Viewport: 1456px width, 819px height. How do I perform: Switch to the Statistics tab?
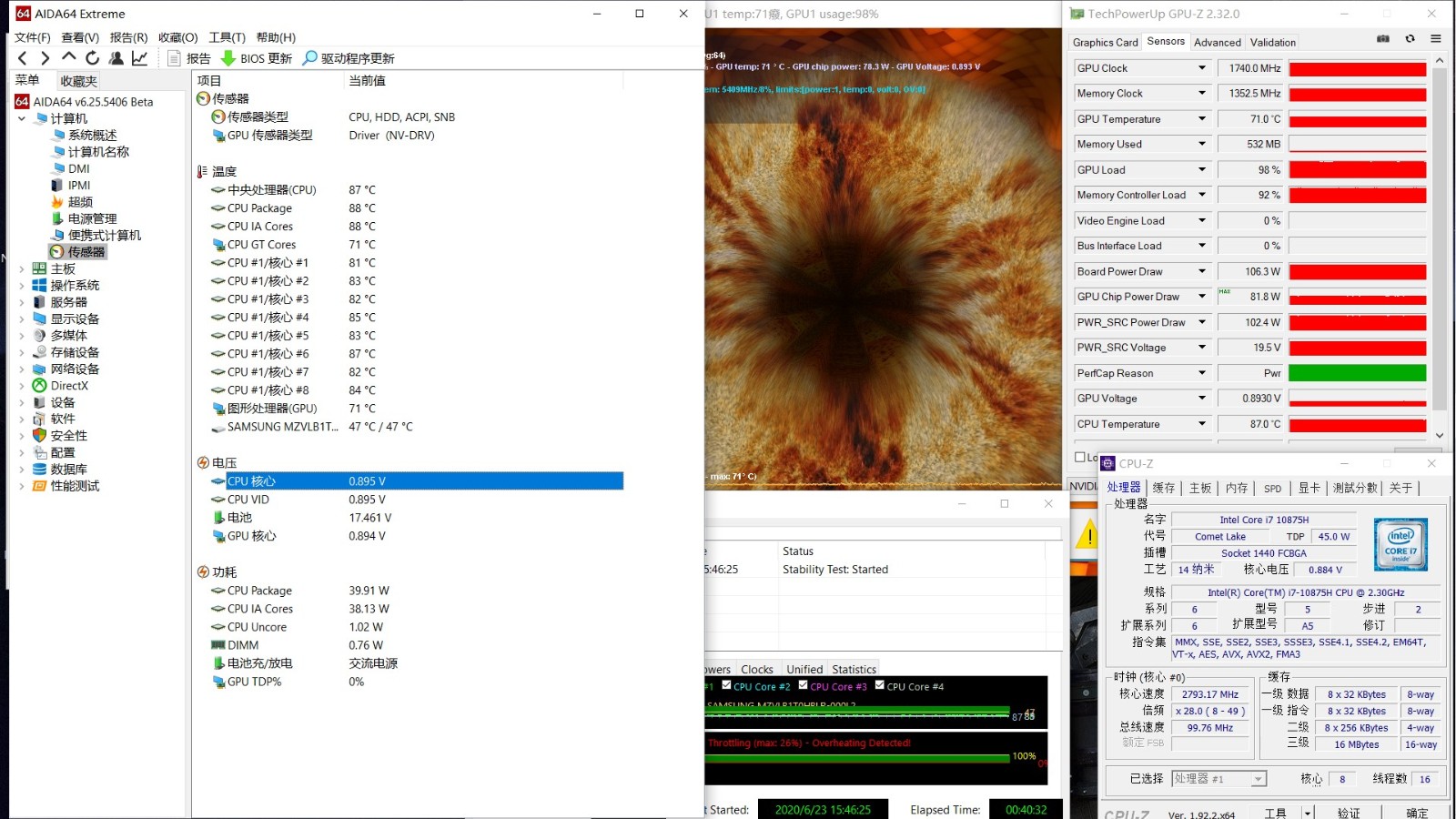click(x=854, y=670)
